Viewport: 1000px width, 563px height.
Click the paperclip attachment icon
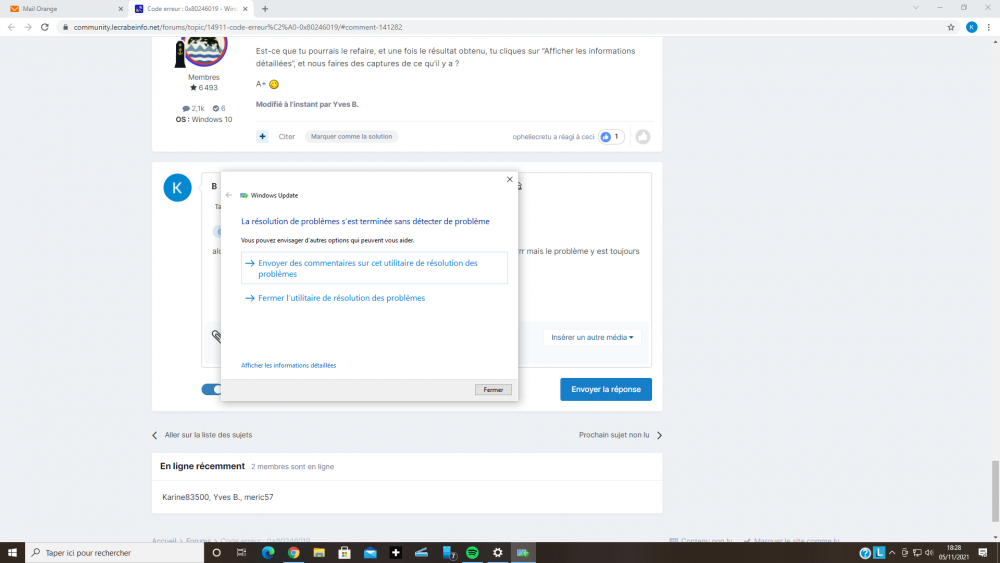216,336
